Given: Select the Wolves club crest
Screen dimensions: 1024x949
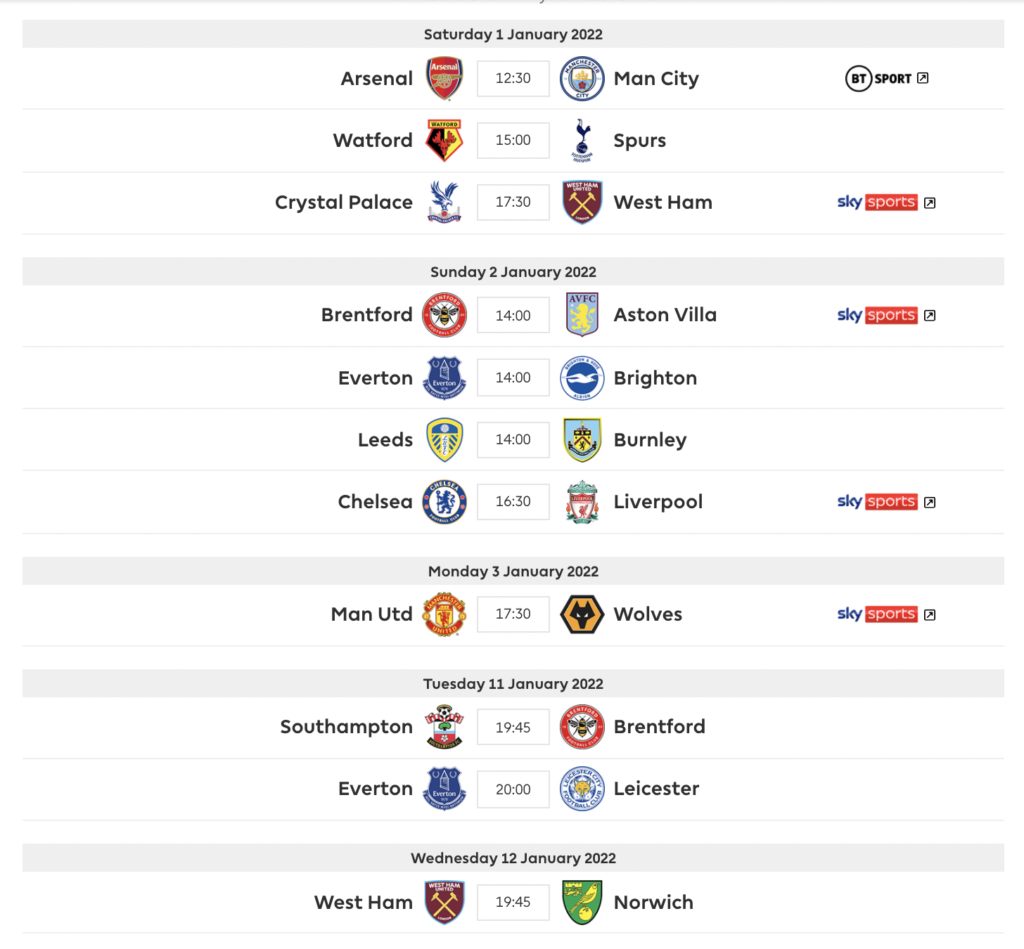Looking at the screenshot, I should click(582, 614).
